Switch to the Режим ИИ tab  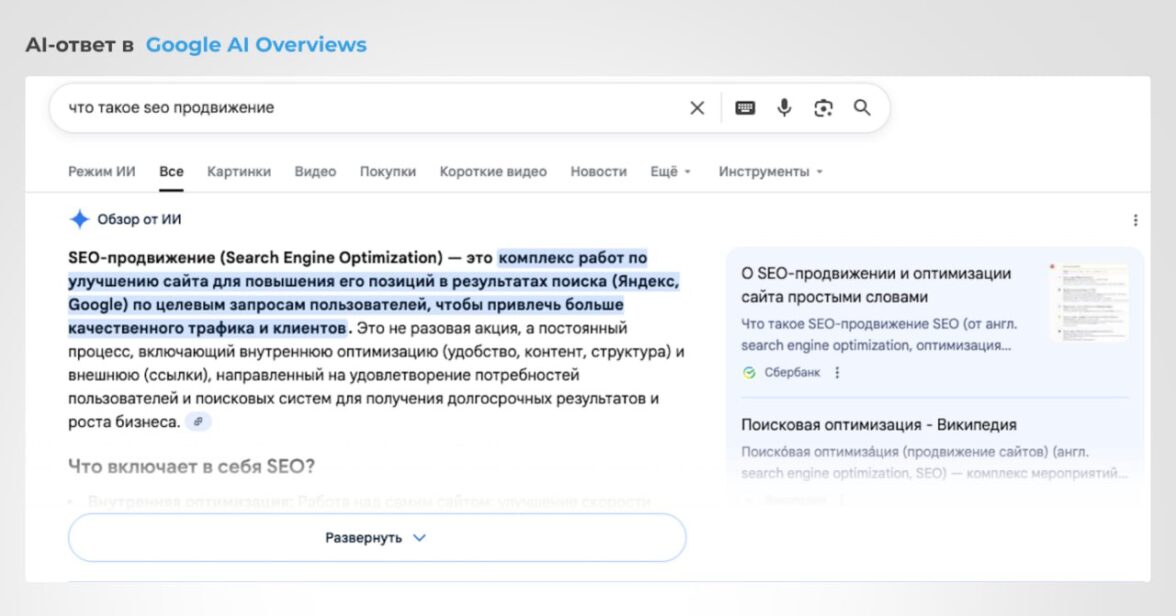tap(102, 172)
